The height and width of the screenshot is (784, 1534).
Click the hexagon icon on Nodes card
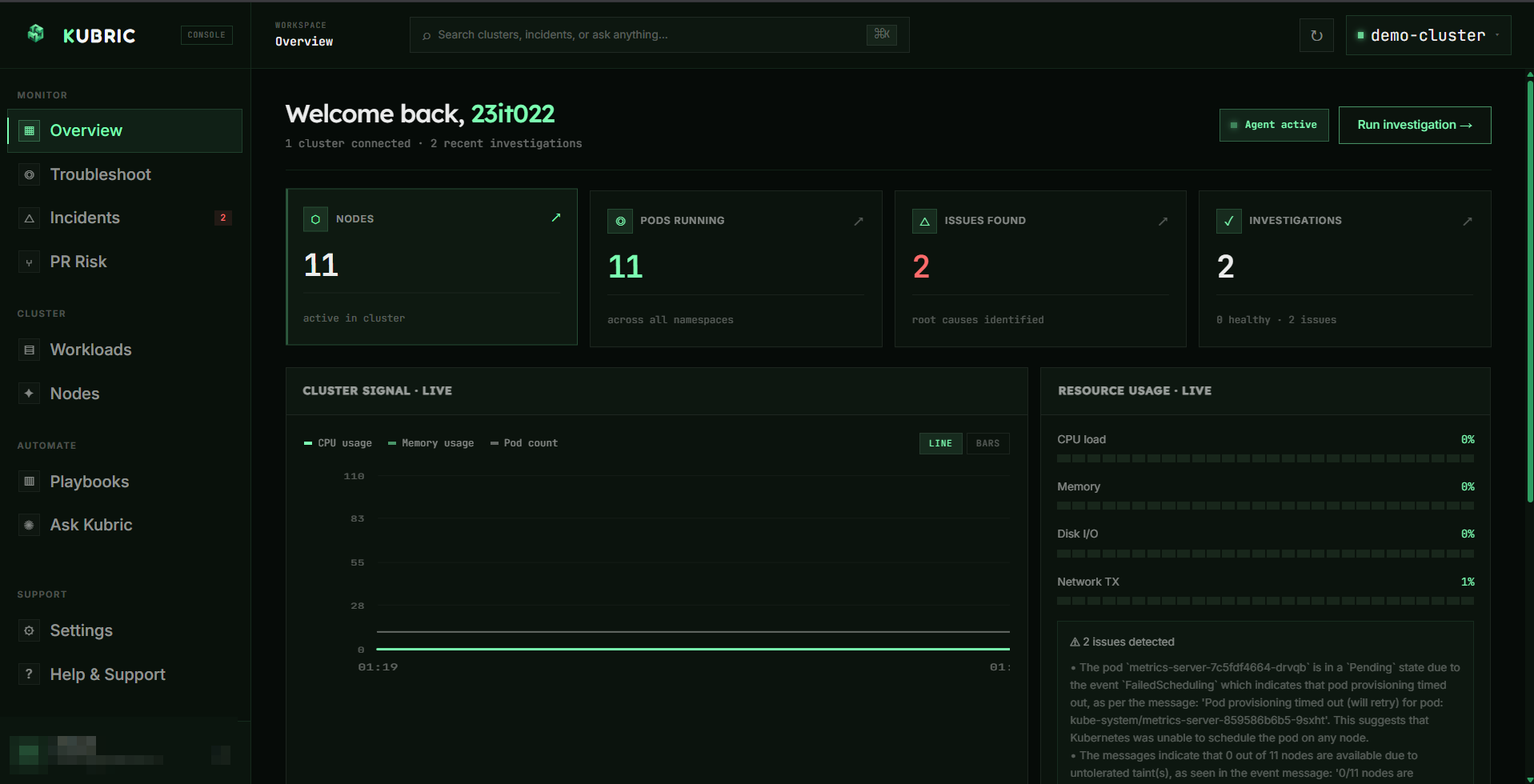315,219
